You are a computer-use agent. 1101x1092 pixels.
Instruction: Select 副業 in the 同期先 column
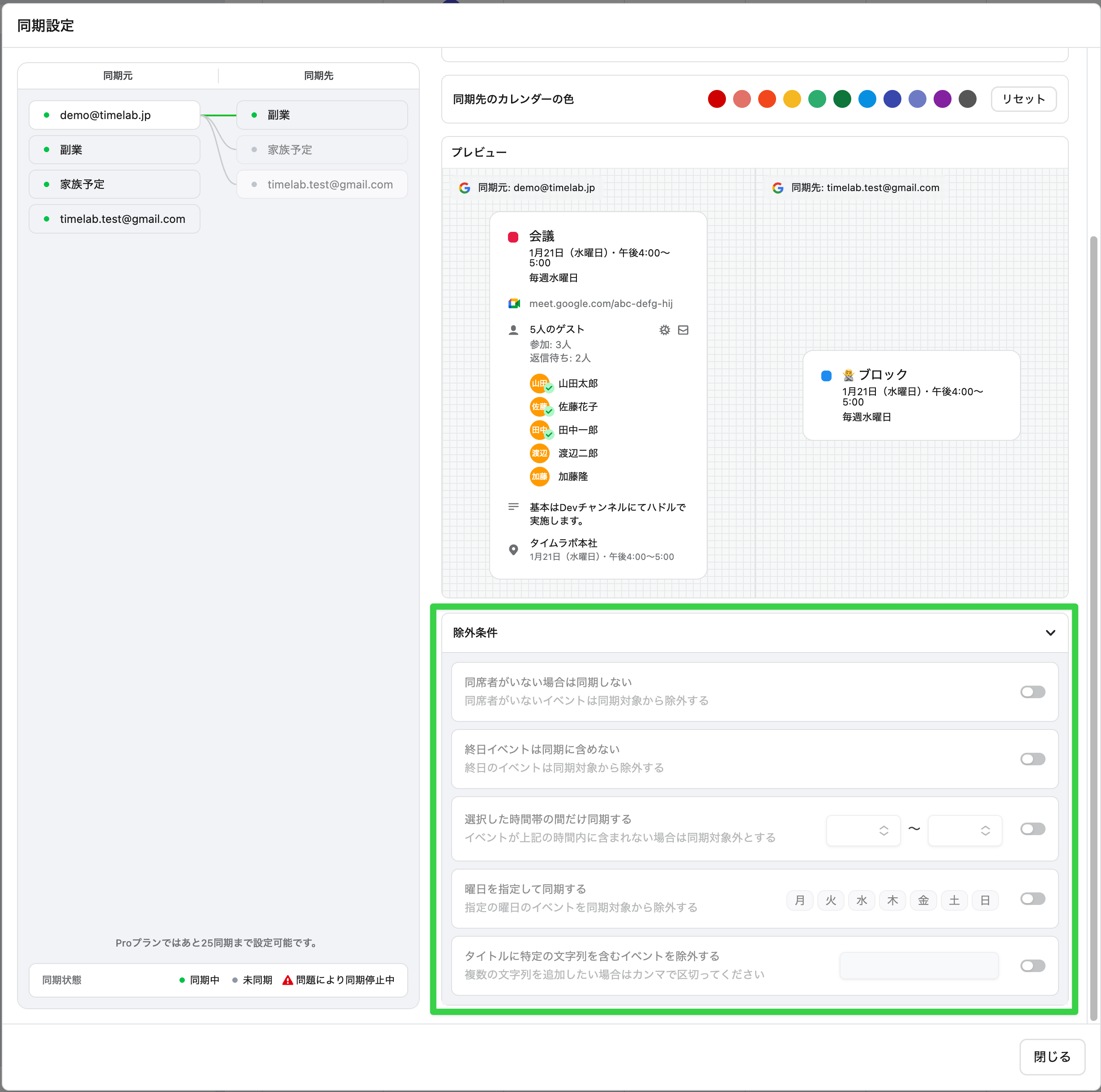(x=322, y=115)
